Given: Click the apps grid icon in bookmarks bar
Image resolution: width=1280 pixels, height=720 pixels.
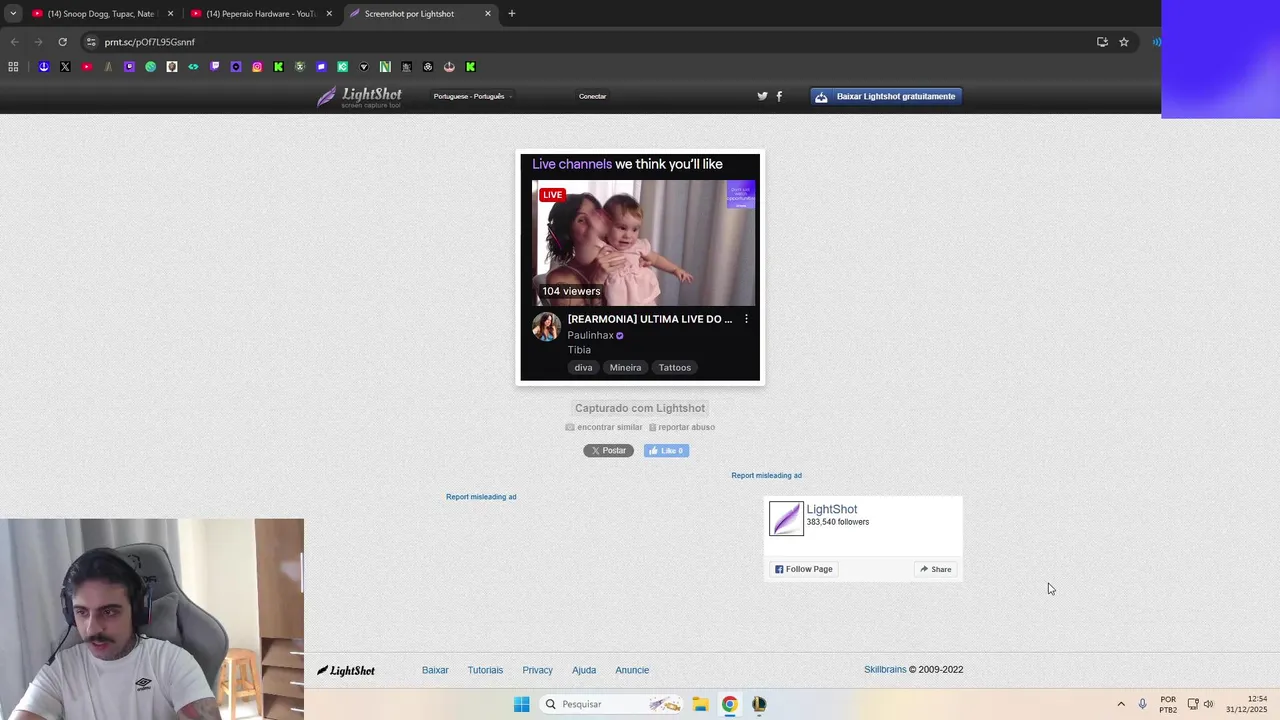Looking at the screenshot, I should 13,67.
